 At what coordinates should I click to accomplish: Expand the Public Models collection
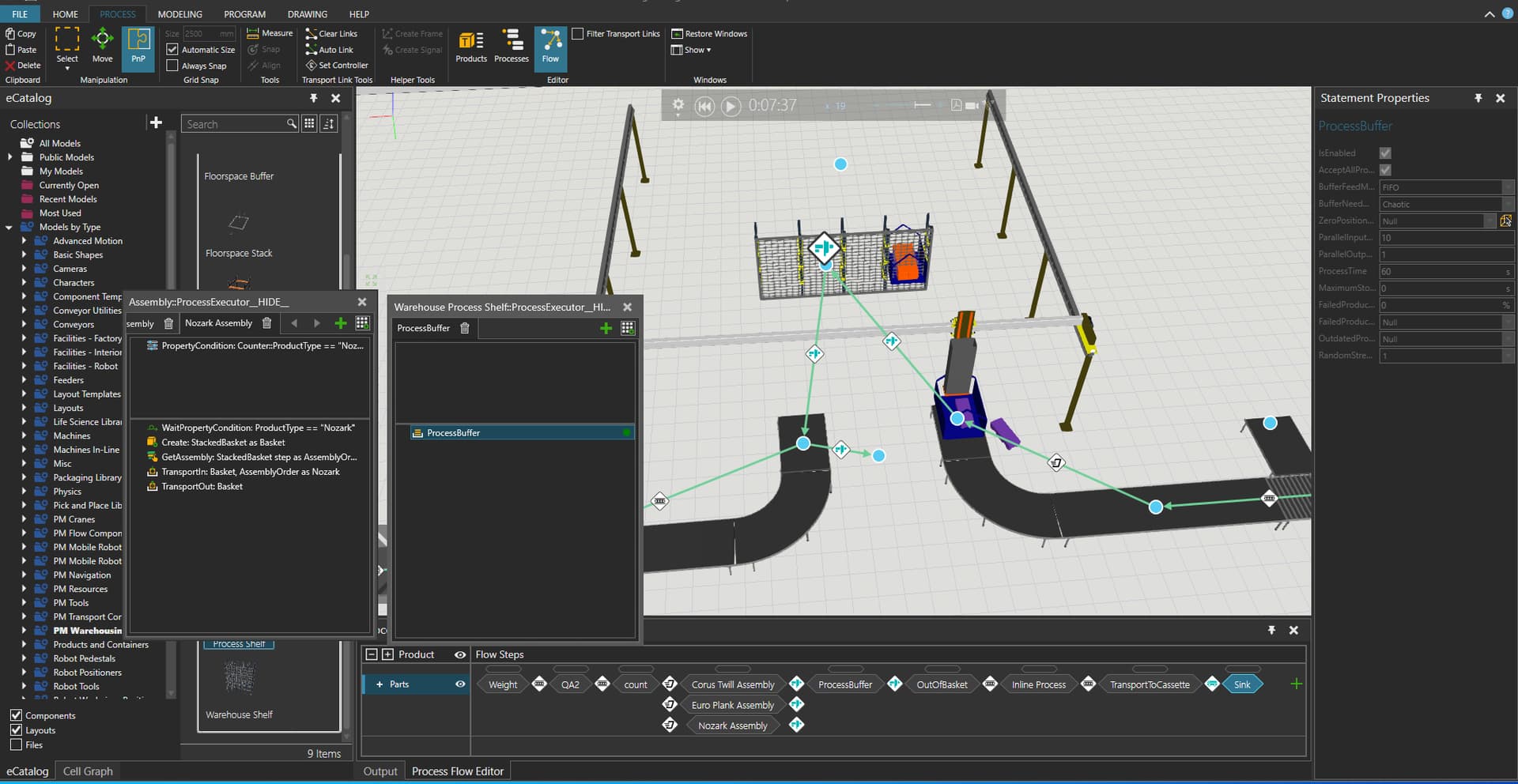(10, 157)
